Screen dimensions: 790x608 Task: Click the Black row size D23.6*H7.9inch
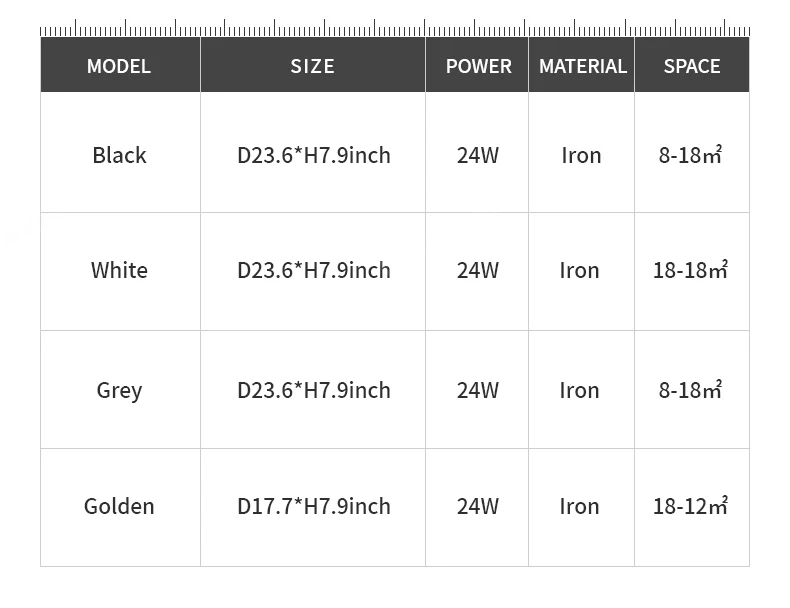(x=313, y=153)
